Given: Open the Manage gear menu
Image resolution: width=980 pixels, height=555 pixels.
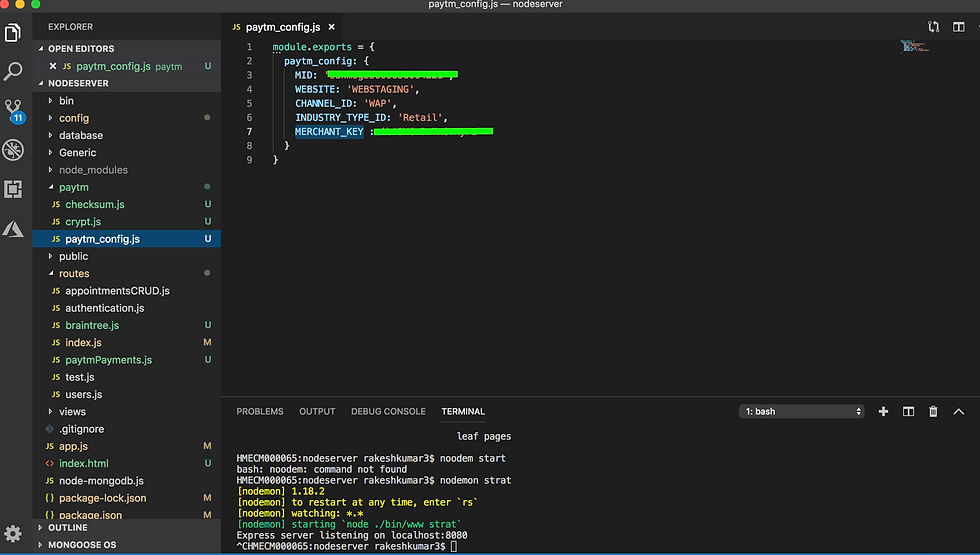Looking at the screenshot, I should click(13, 533).
